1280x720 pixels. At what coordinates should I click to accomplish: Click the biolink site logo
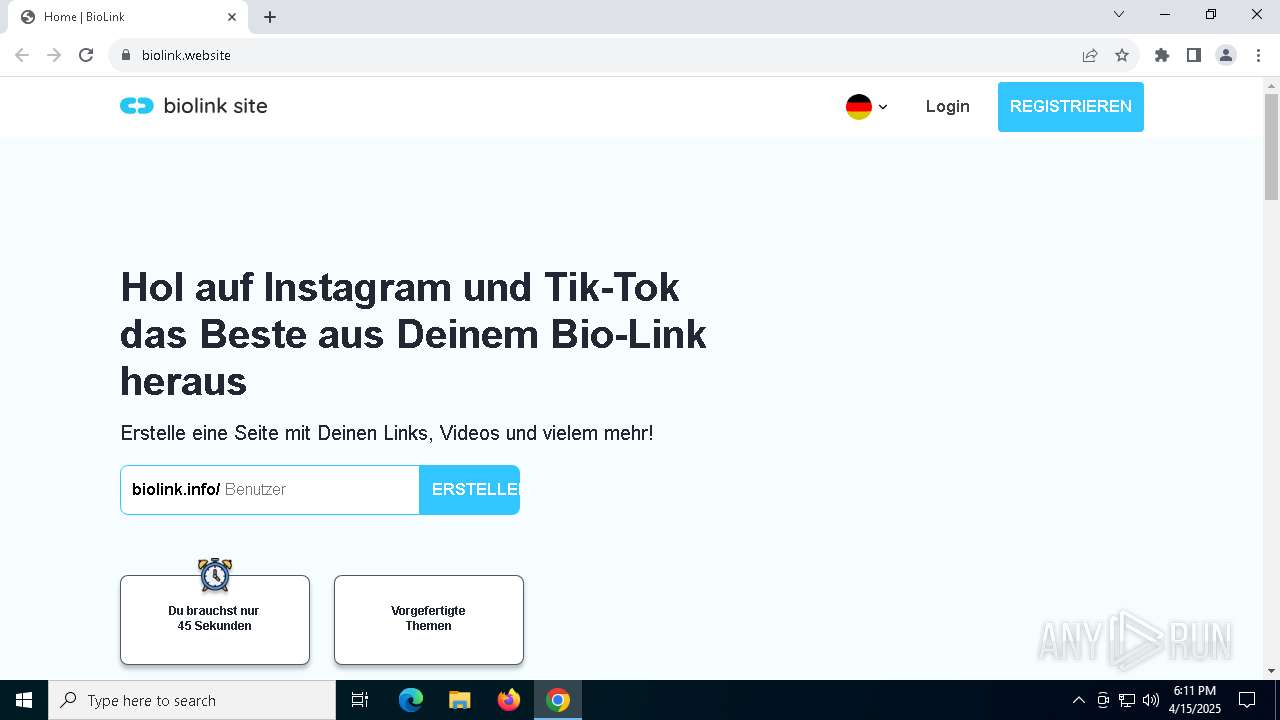[194, 106]
